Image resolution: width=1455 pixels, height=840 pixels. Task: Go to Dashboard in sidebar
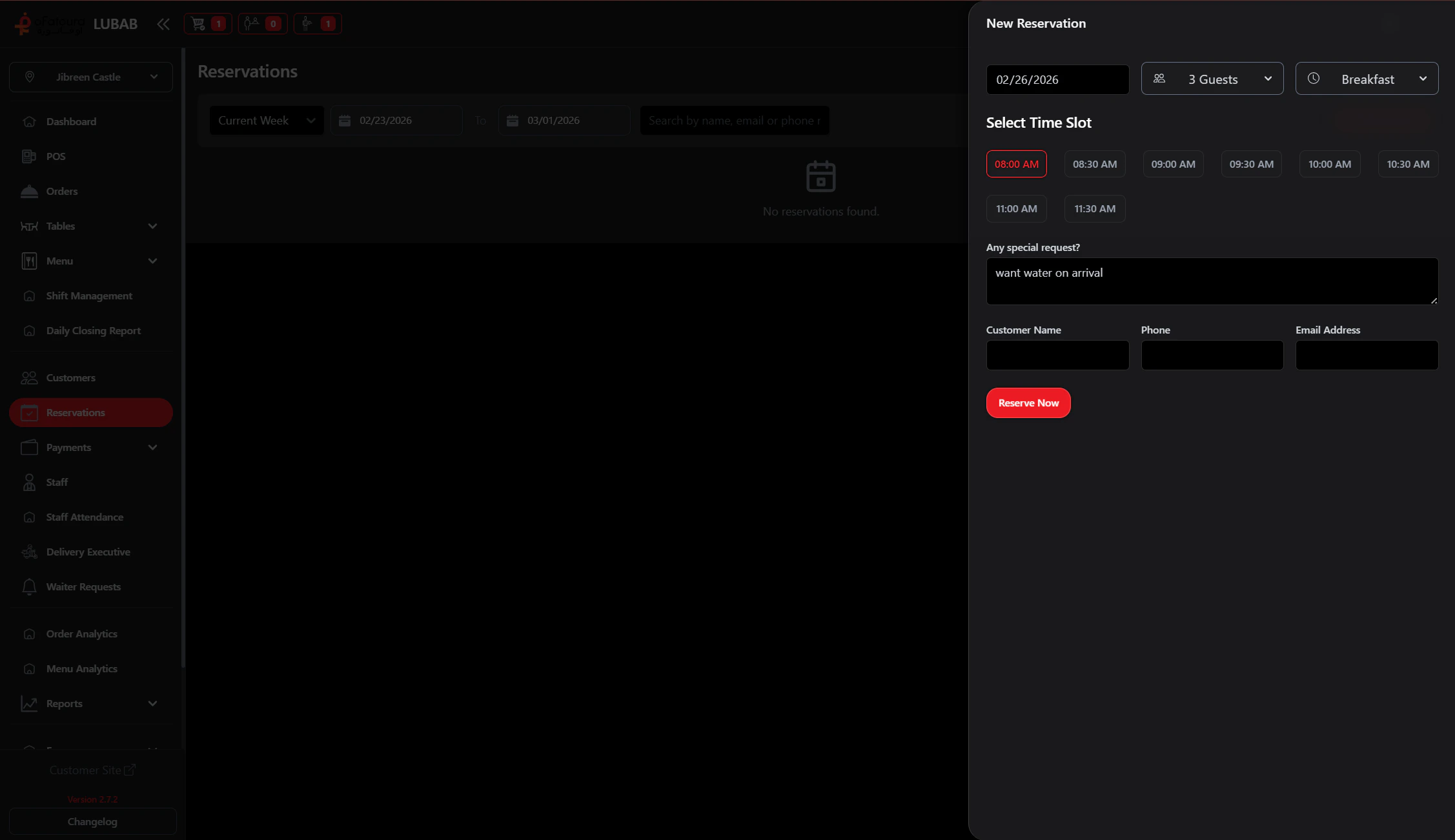click(x=71, y=121)
